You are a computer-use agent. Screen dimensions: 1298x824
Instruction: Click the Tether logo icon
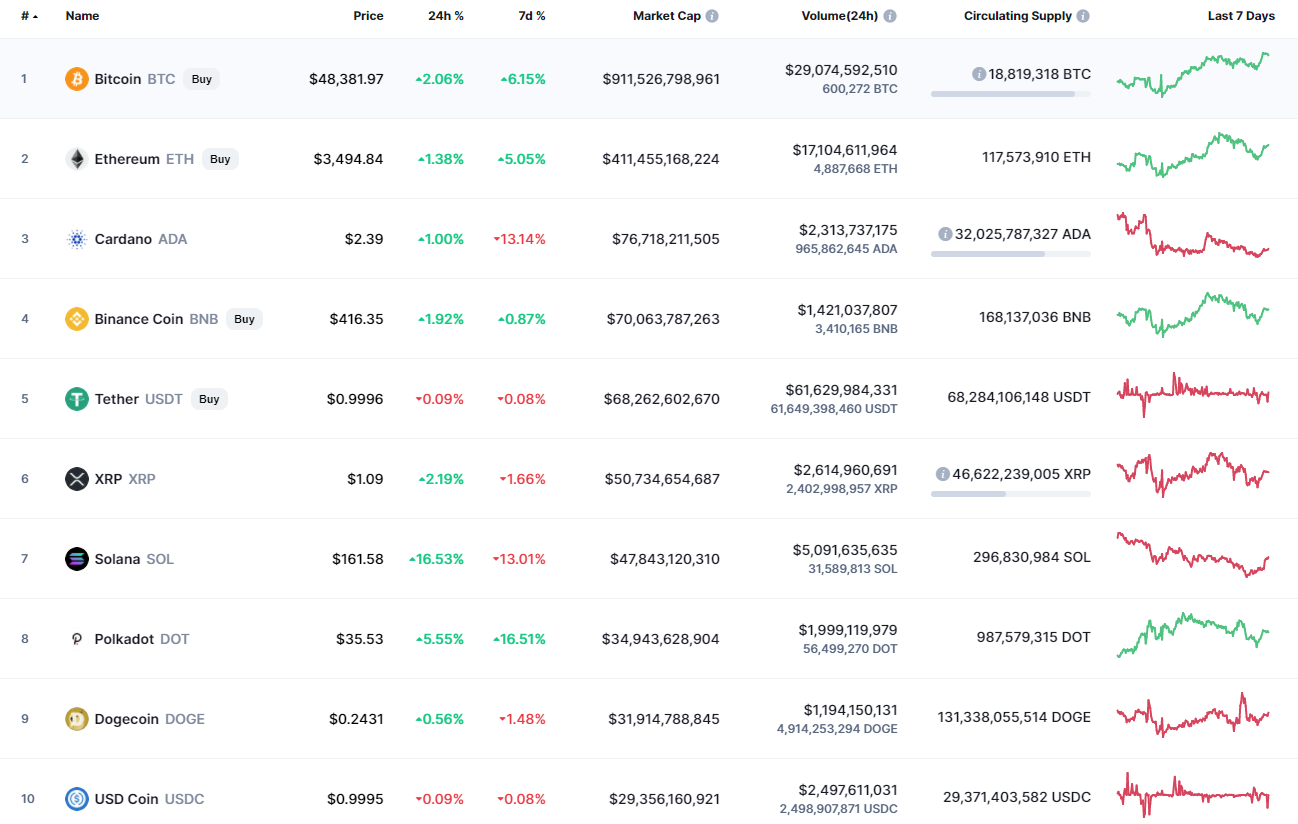tap(77, 399)
